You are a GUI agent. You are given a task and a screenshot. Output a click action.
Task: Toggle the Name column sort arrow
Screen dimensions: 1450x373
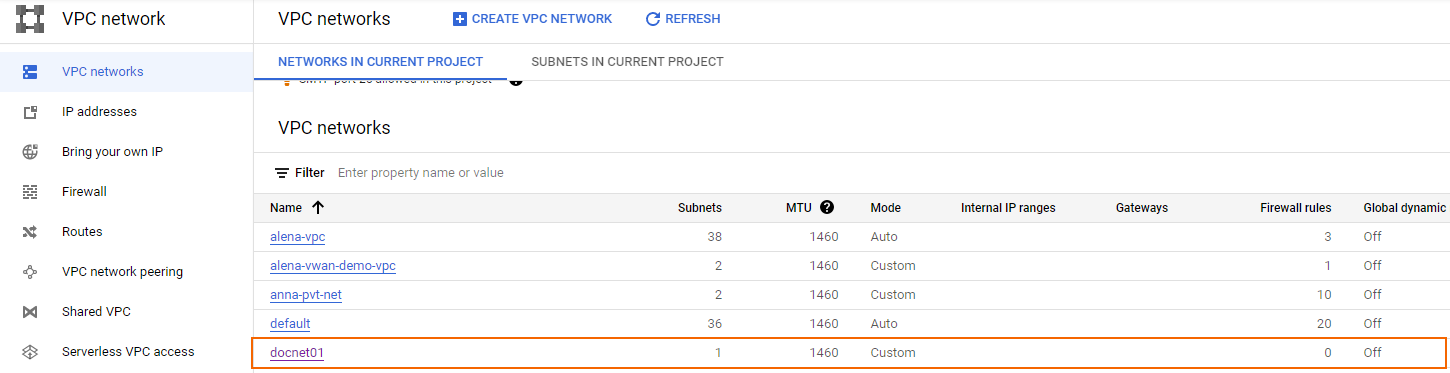(318, 208)
